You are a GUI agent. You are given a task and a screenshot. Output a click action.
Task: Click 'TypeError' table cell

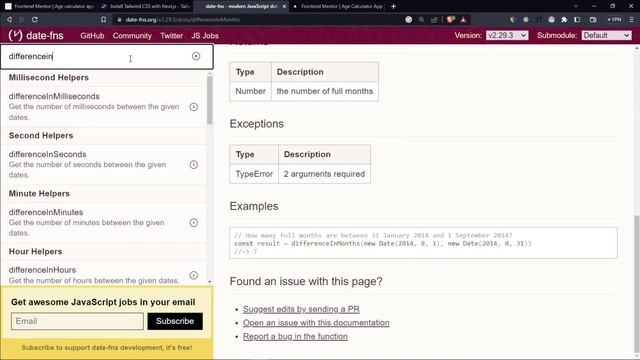coord(254,174)
